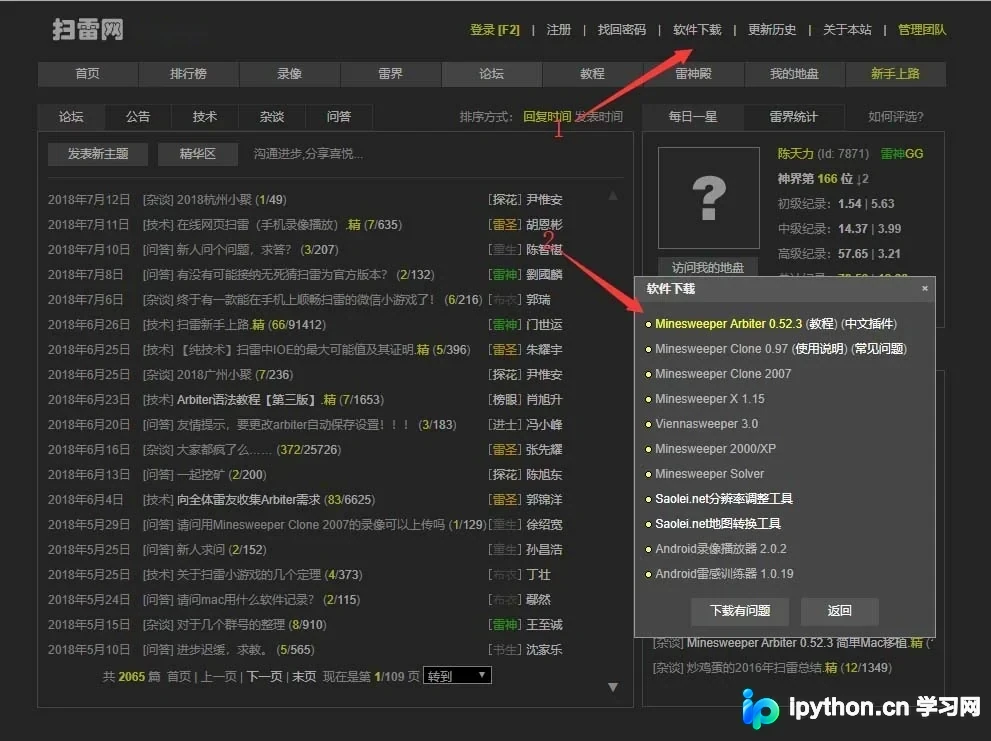Download Minesweeper 2000/XP
Image resolution: width=991 pixels, height=741 pixels.
pyautogui.click(x=715, y=449)
